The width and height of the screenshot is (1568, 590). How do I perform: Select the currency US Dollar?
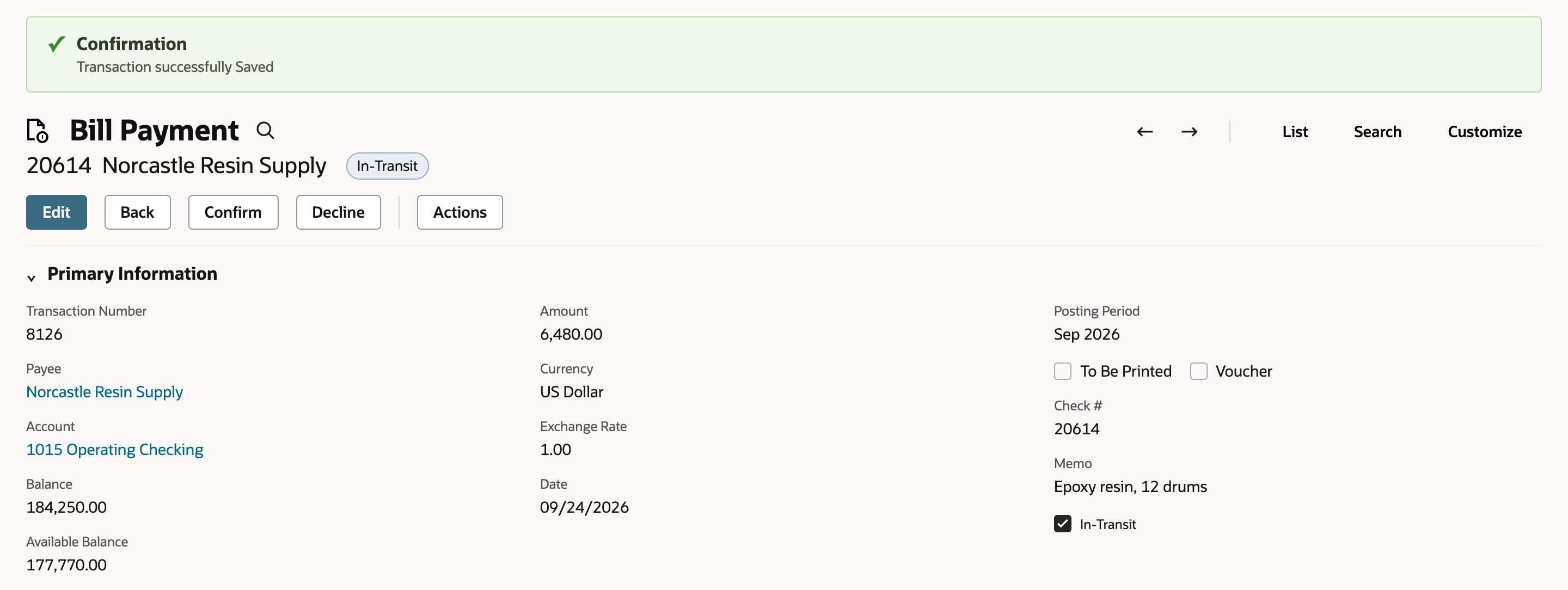pos(572,392)
